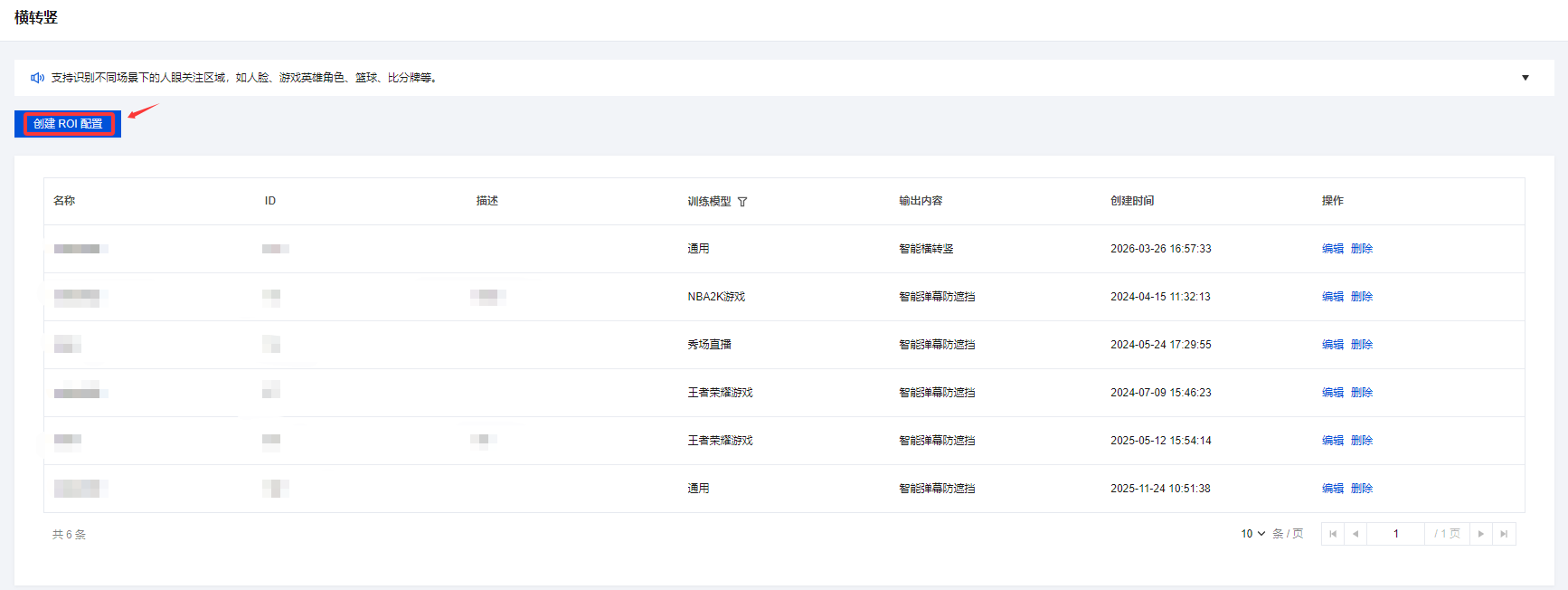Click 王者荣耀游戏 in the 2024-07-09 row
1568x590 pixels.
(720, 393)
